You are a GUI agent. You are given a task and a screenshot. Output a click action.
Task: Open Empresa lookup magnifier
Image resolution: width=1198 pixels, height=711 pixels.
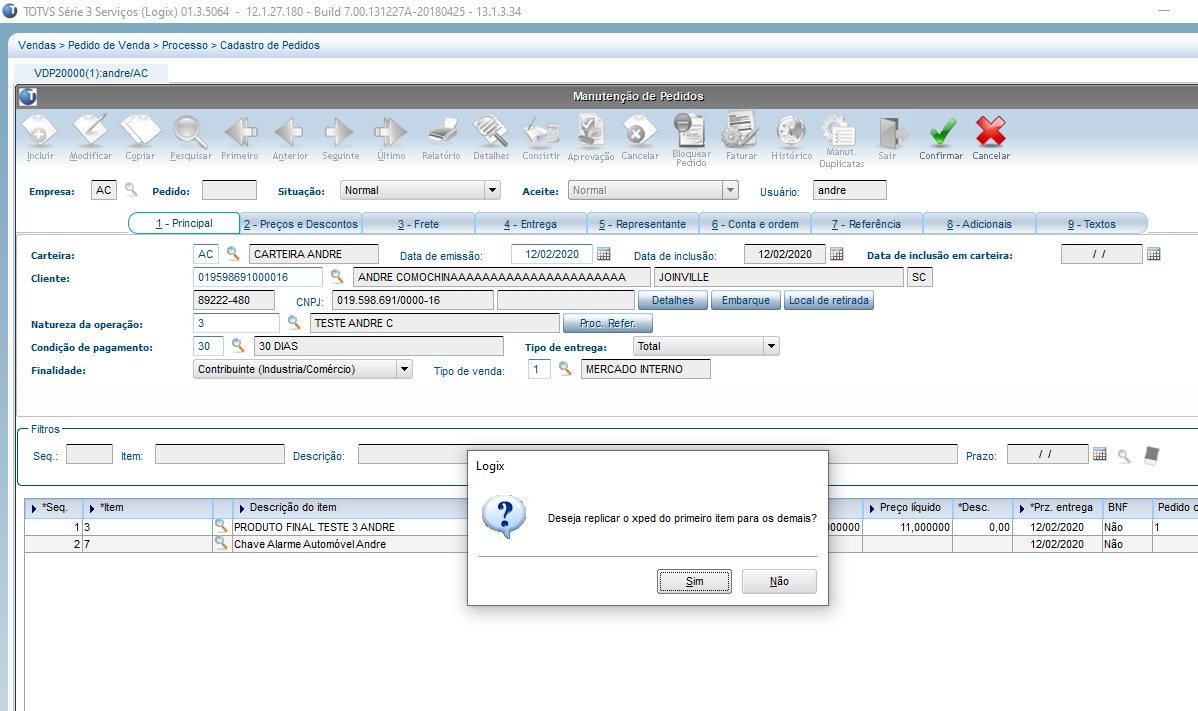pyautogui.click(x=131, y=189)
